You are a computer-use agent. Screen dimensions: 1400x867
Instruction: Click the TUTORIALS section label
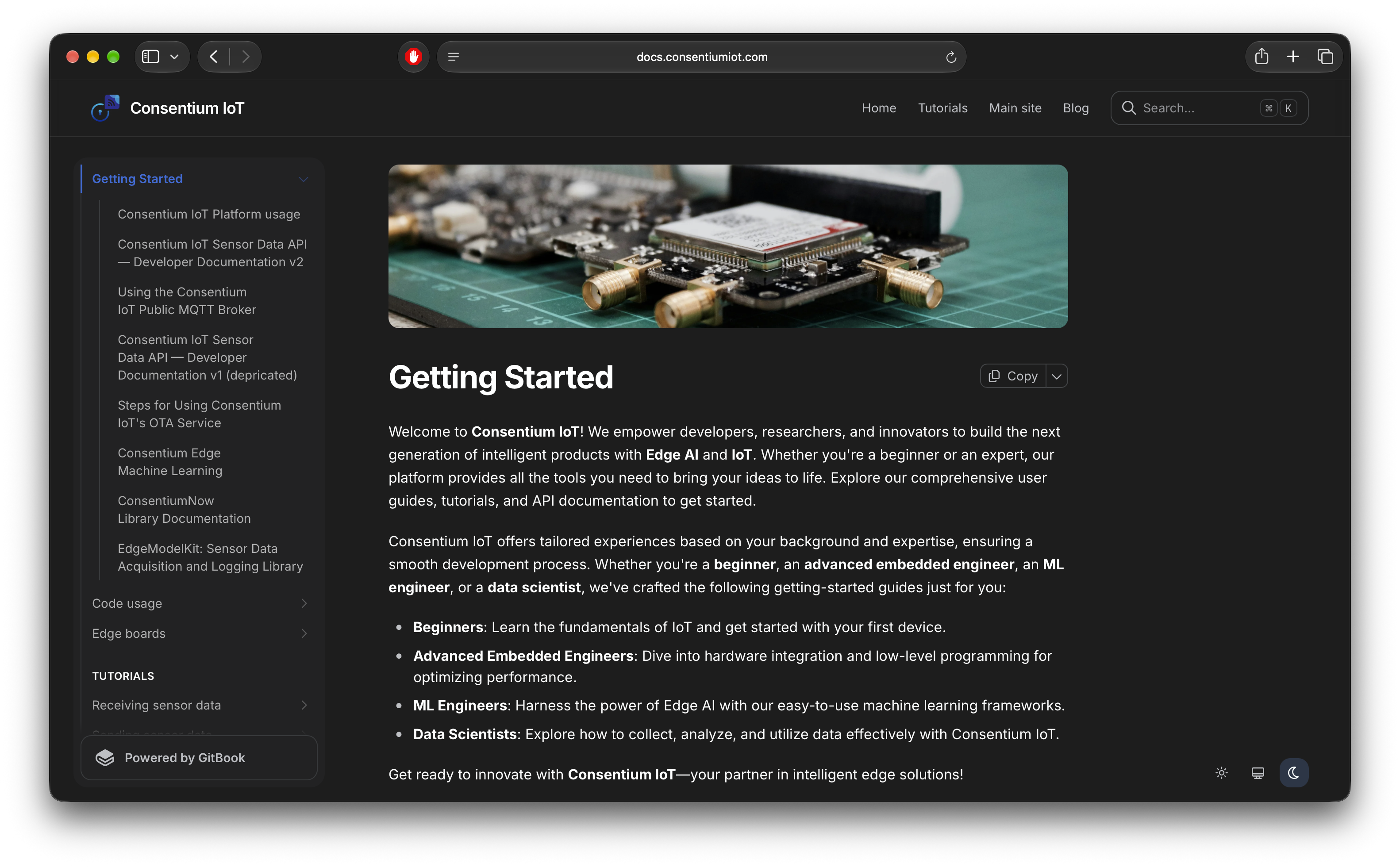point(123,676)
